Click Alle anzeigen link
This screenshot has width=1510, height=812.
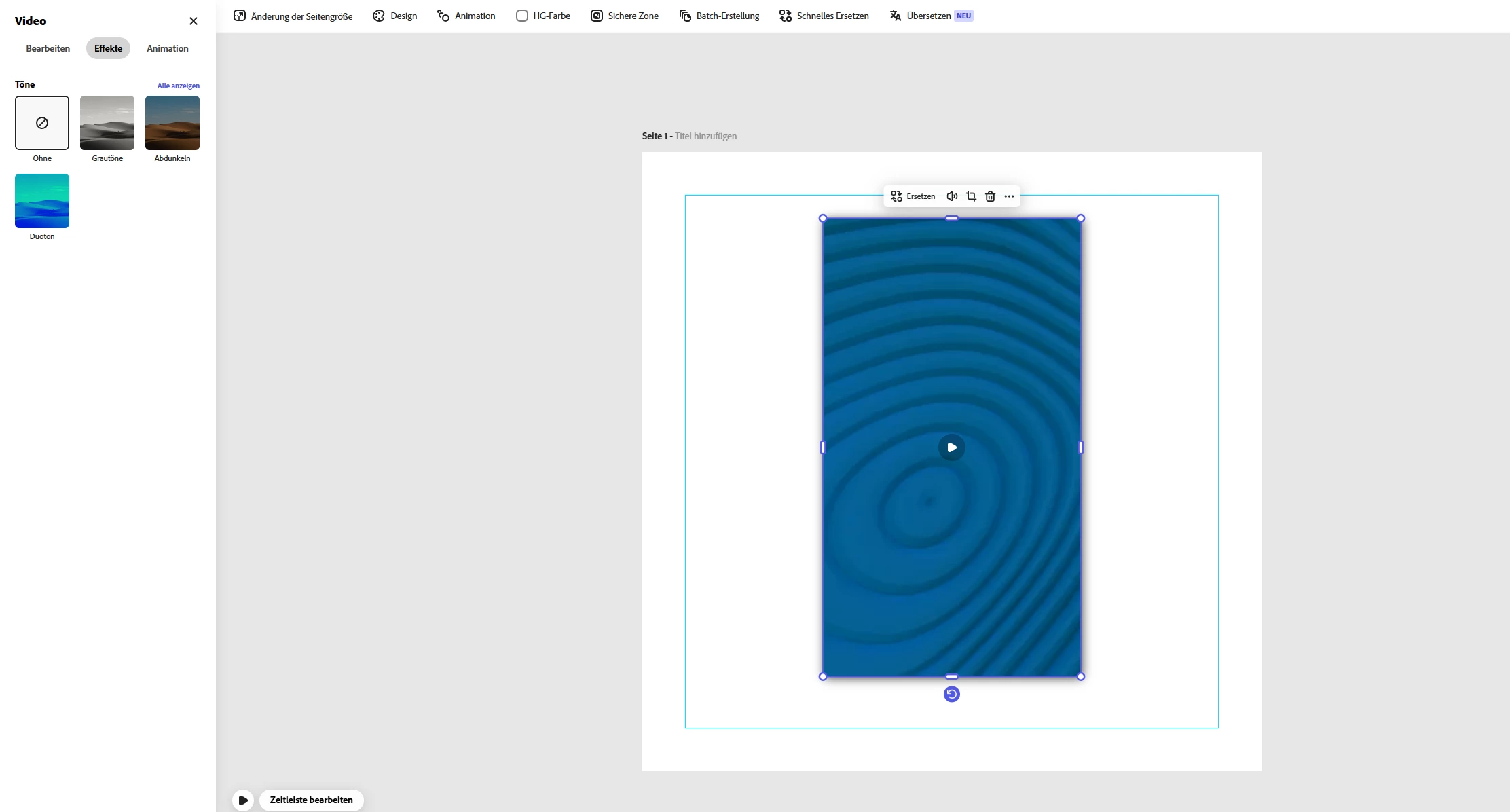tap(178, 86)
